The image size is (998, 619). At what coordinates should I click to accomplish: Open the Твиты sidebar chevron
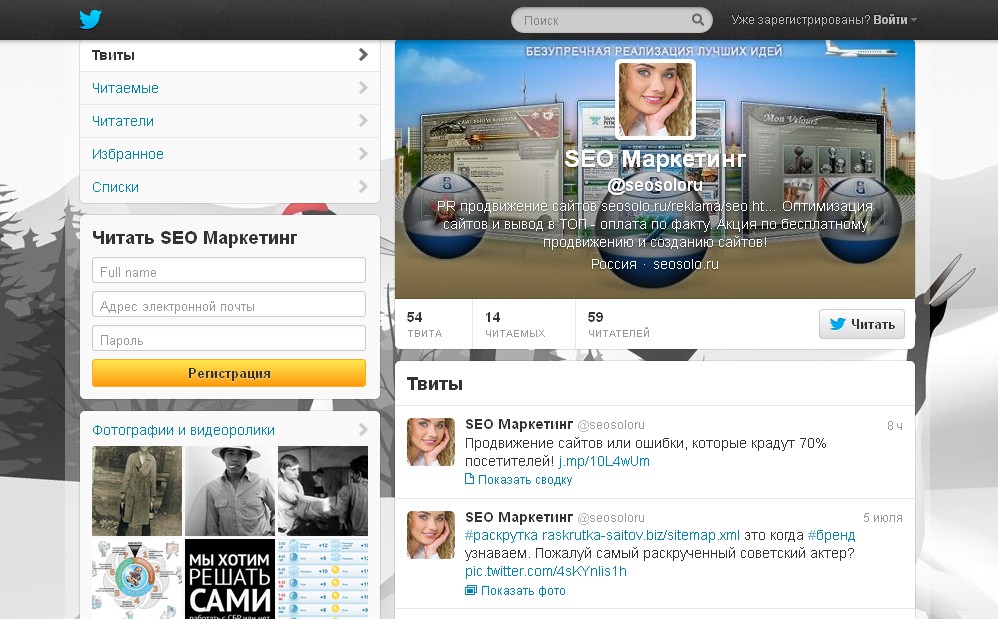(x=363, y=55)
